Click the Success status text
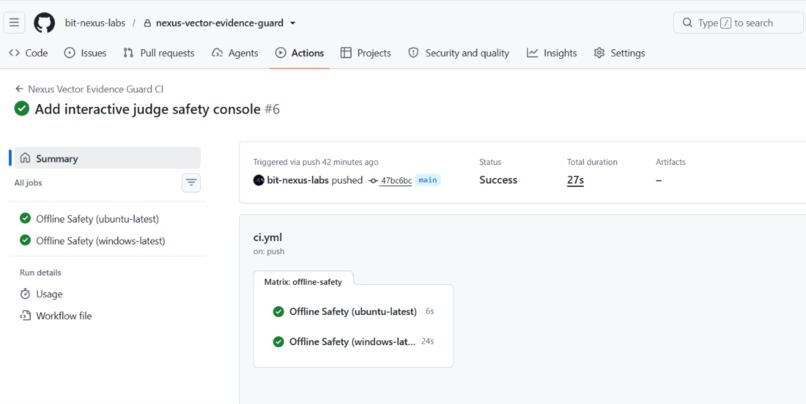Image resolution: width=806 pixels, height=404 pixels. tap(498, 180)
